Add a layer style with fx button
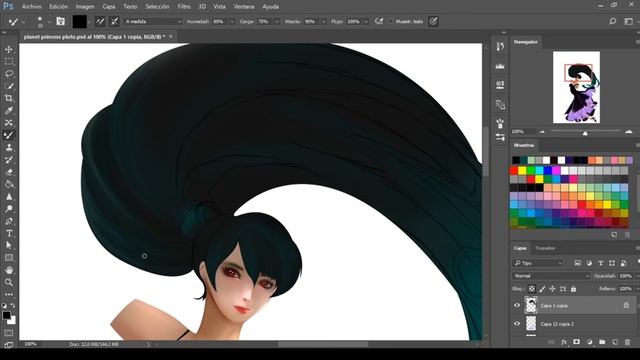Screen dimensions: 640x360 click(x=564, y=342)
